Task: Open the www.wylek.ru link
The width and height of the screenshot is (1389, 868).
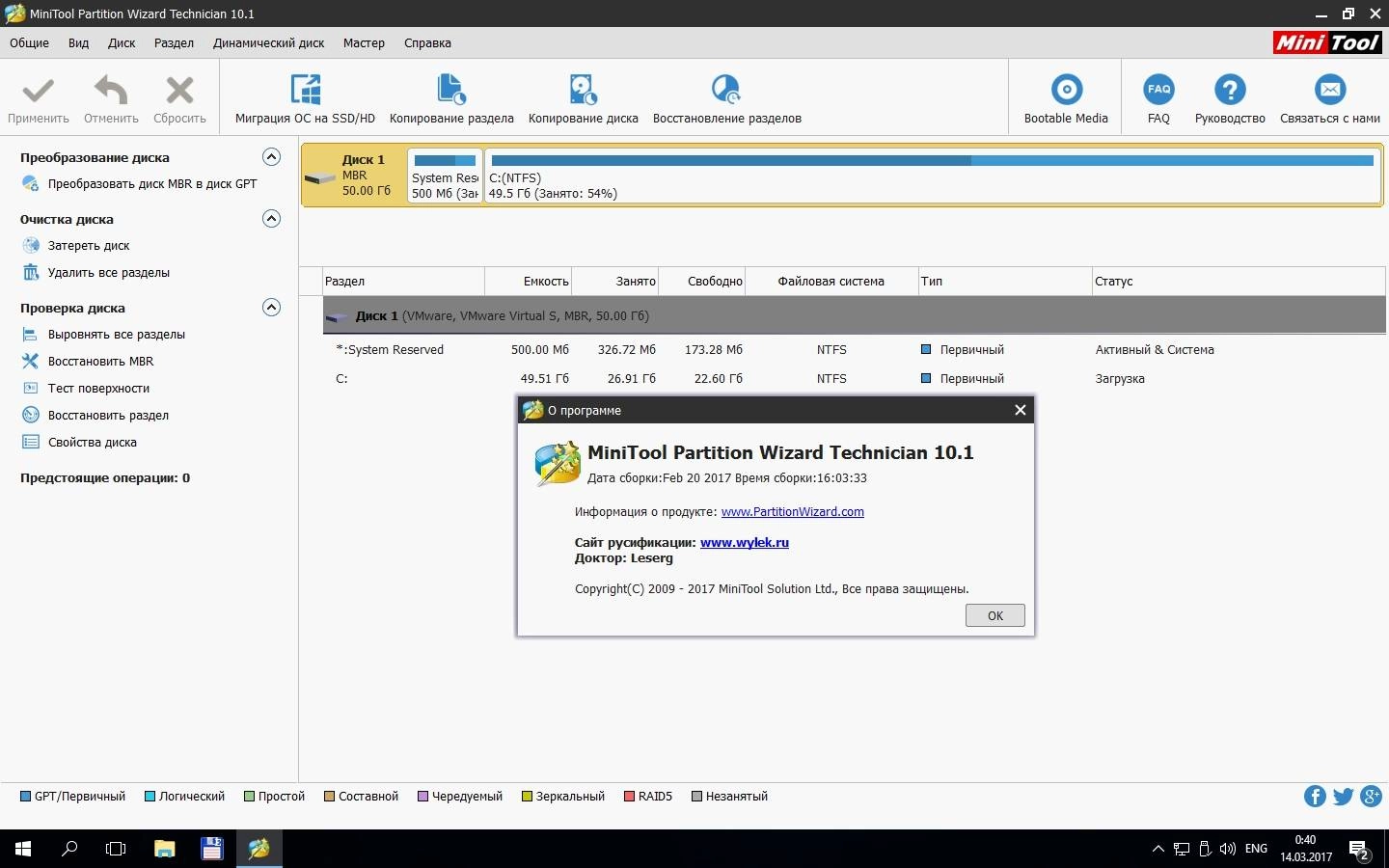Action: point(745,542)
